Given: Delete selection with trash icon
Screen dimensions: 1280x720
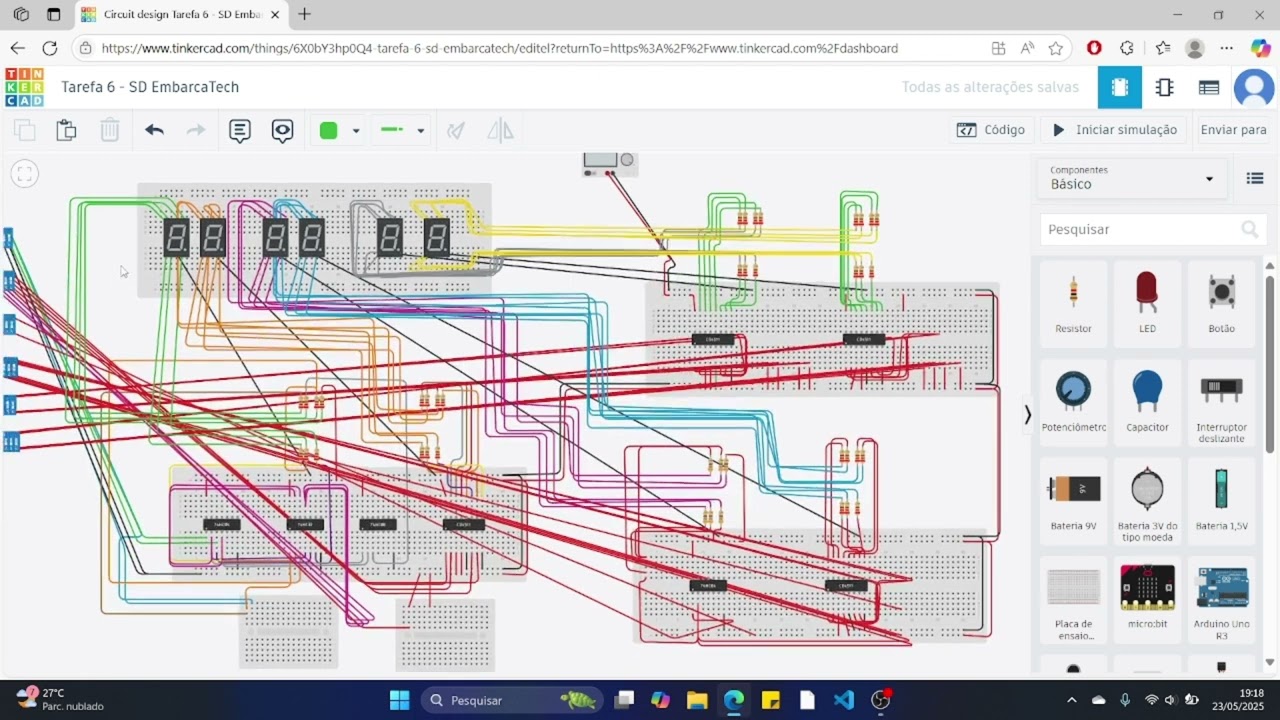Looking at the screenshot, I should coord(110,130).
